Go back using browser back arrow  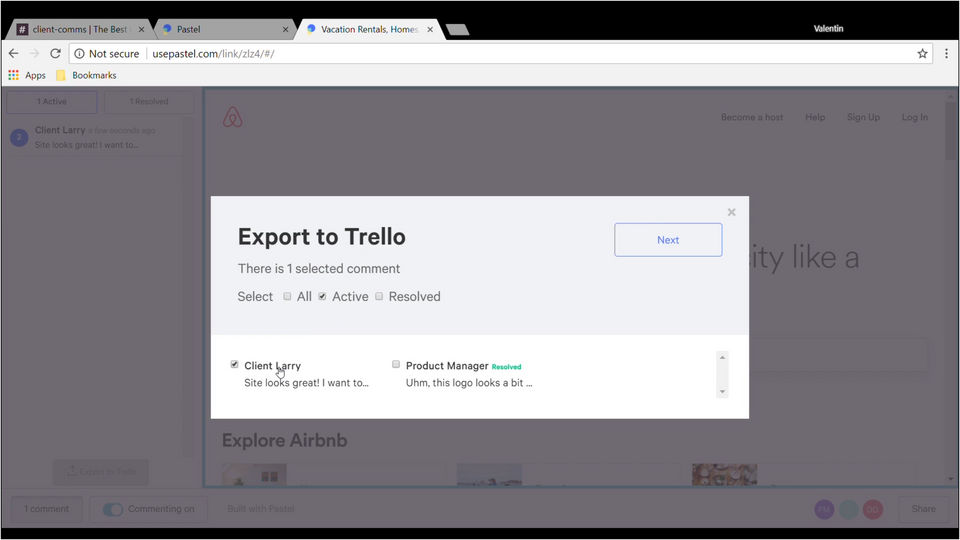click(x=13, y=53)
